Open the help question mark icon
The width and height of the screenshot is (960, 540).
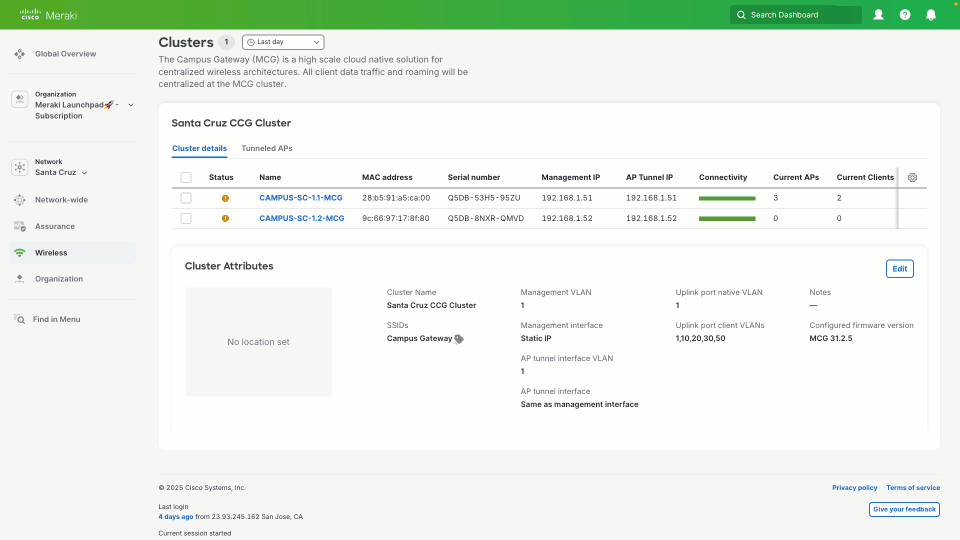(905, 15)
